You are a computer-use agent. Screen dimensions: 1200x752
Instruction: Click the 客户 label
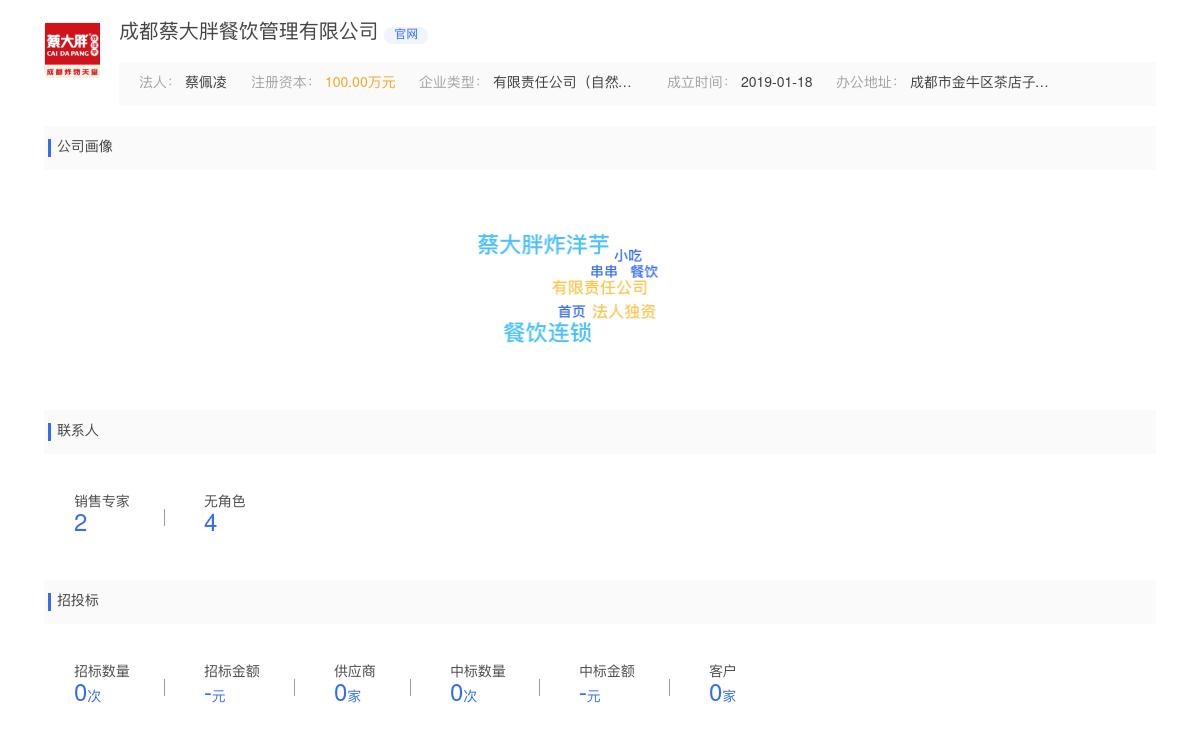723,671
